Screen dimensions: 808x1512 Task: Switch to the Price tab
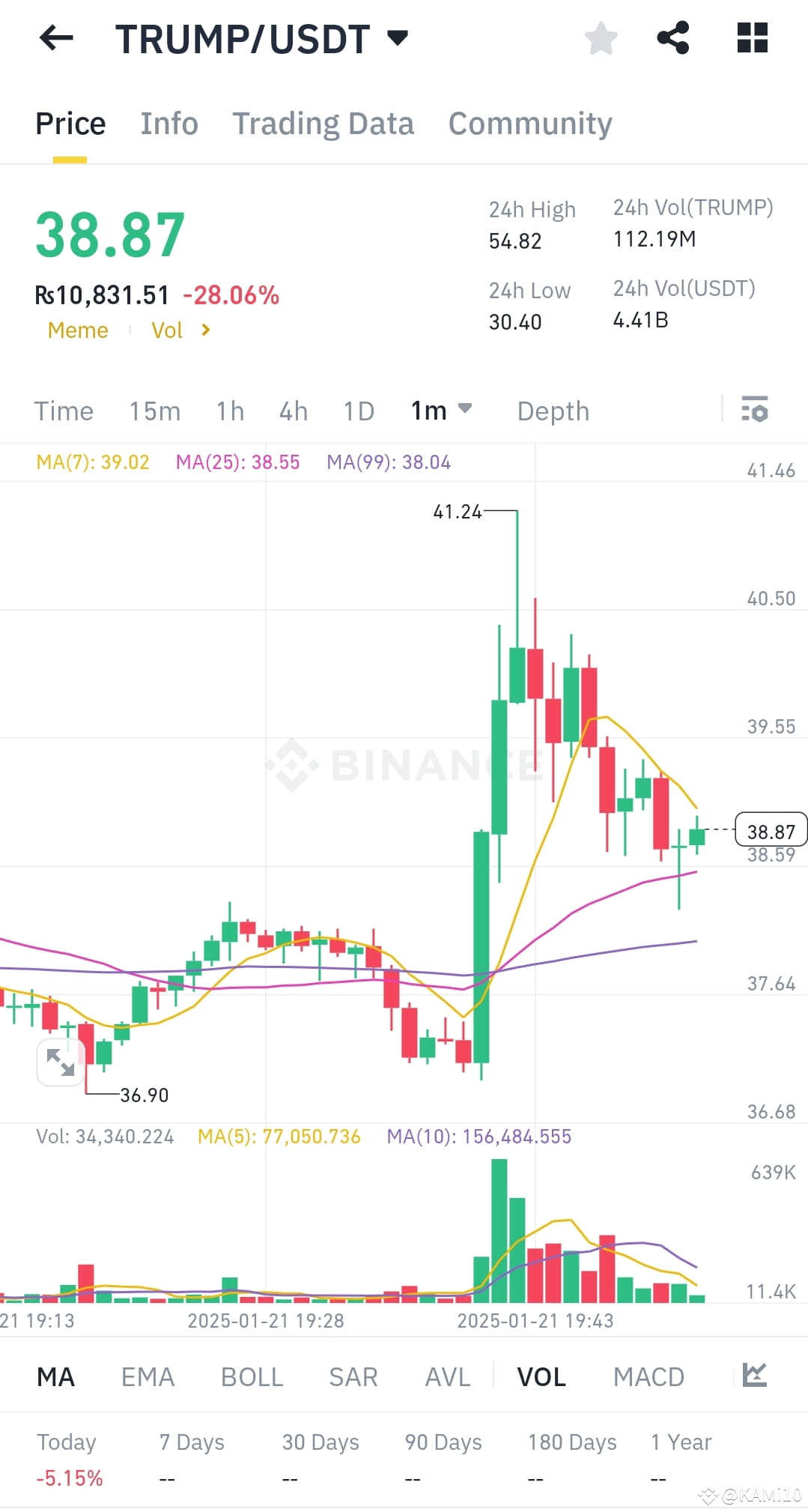(x=70, y=124)
